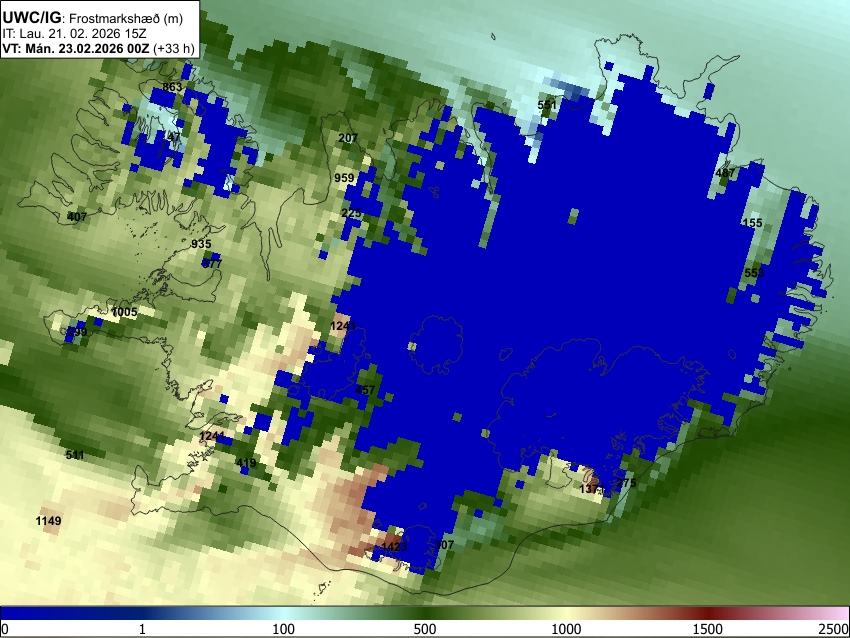850x638 pixels.
Task: Select the 511 map value
Action: point(75,455)
